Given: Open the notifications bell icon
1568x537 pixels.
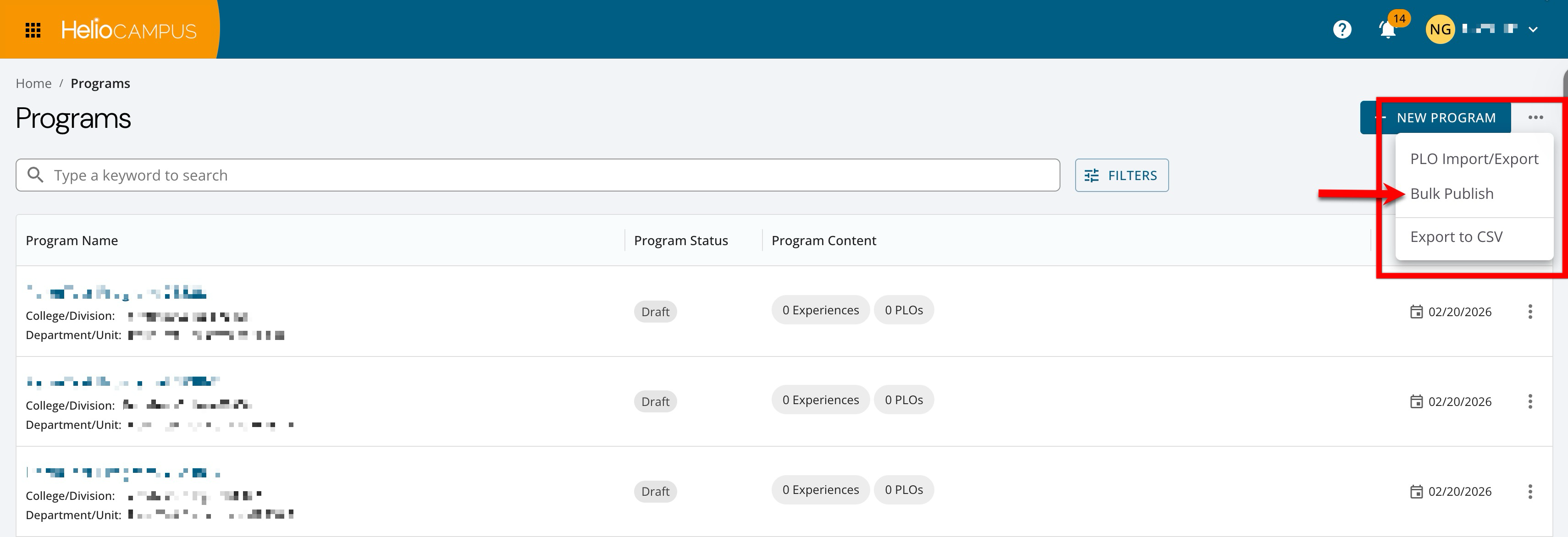Looking at the screenshot, I should coord(1387,29).
